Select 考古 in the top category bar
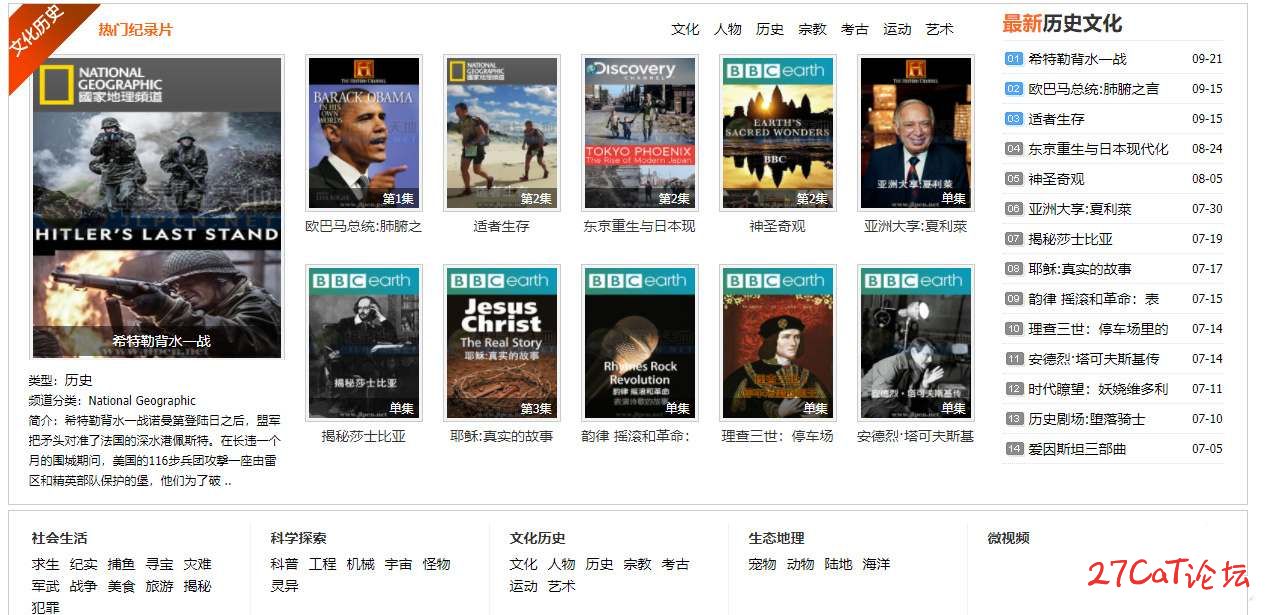Image resolution: width=1265 pixels, height=615 pixels. pos(855,30)
